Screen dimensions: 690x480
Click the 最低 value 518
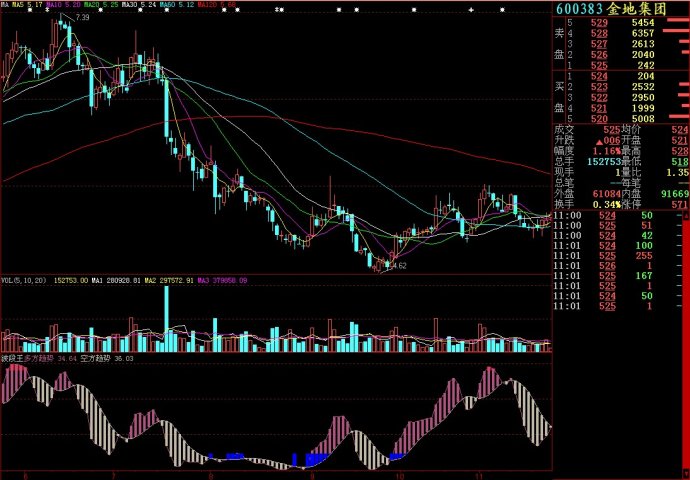(x=680, y=162)
